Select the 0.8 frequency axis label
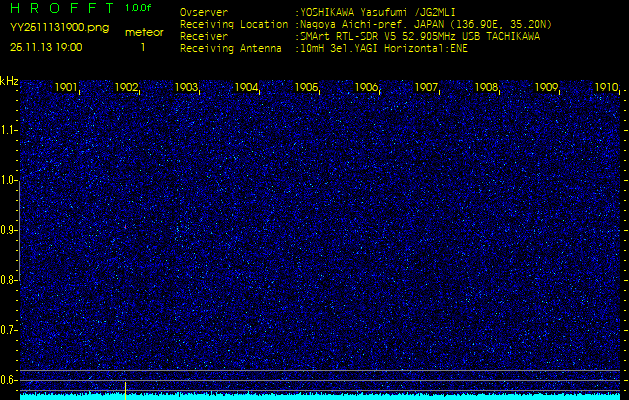 click(9, 280)
